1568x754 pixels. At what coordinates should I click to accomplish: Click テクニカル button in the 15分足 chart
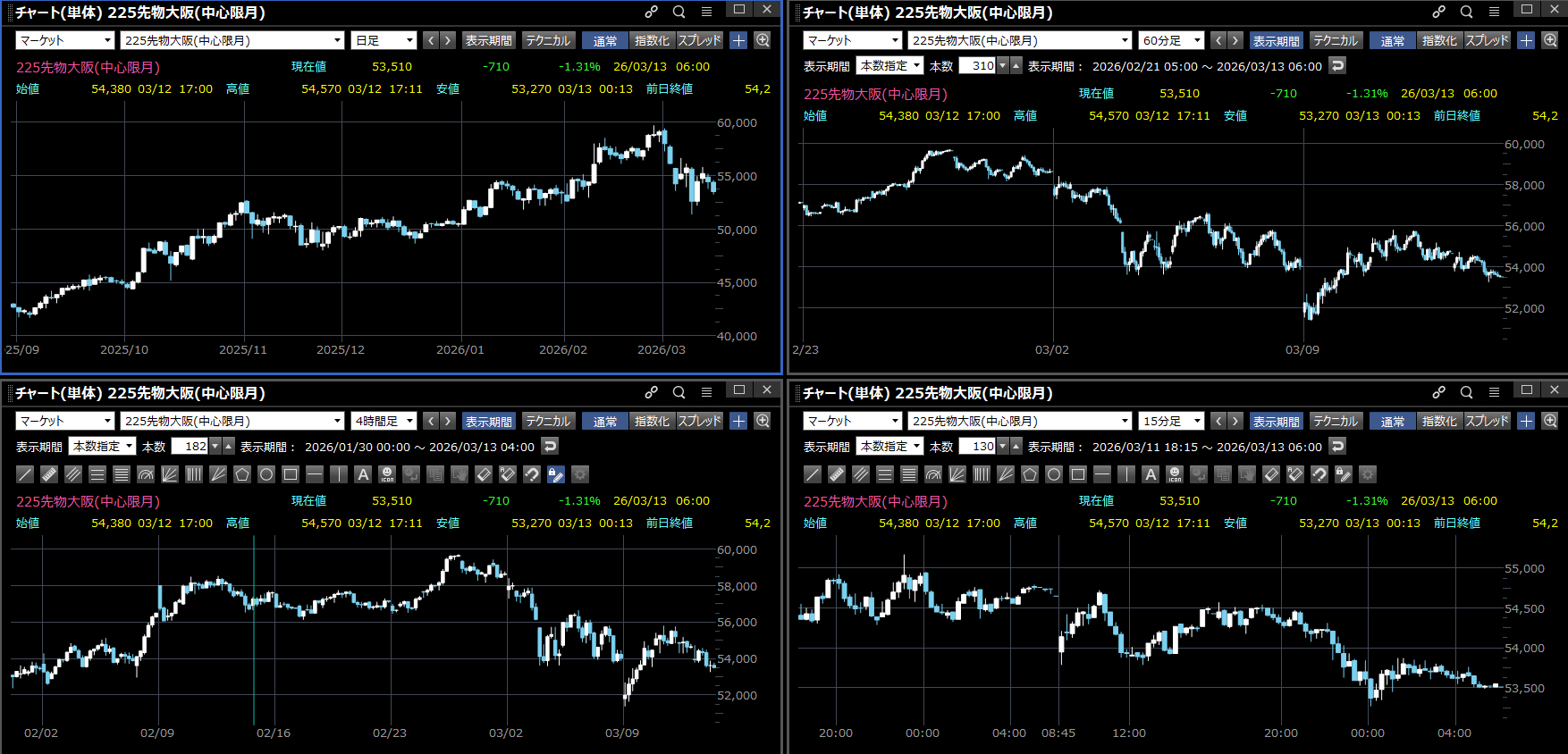[1336, 421]
